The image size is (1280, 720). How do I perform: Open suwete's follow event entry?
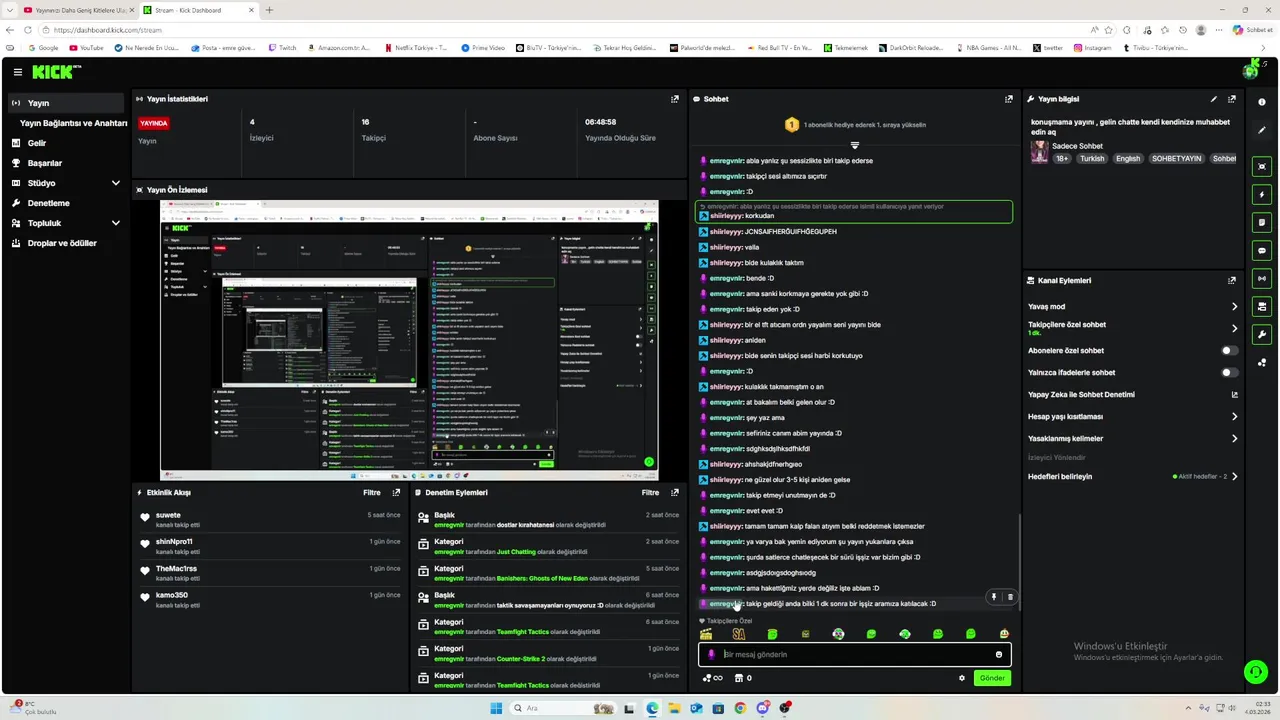[x=271, y=519]
